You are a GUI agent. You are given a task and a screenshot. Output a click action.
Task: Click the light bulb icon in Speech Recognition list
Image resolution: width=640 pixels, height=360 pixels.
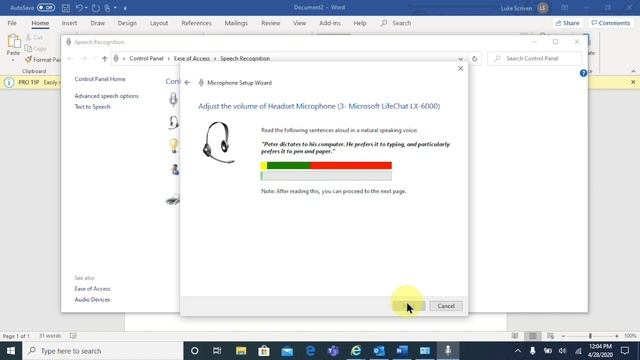(x=174, y=145)
